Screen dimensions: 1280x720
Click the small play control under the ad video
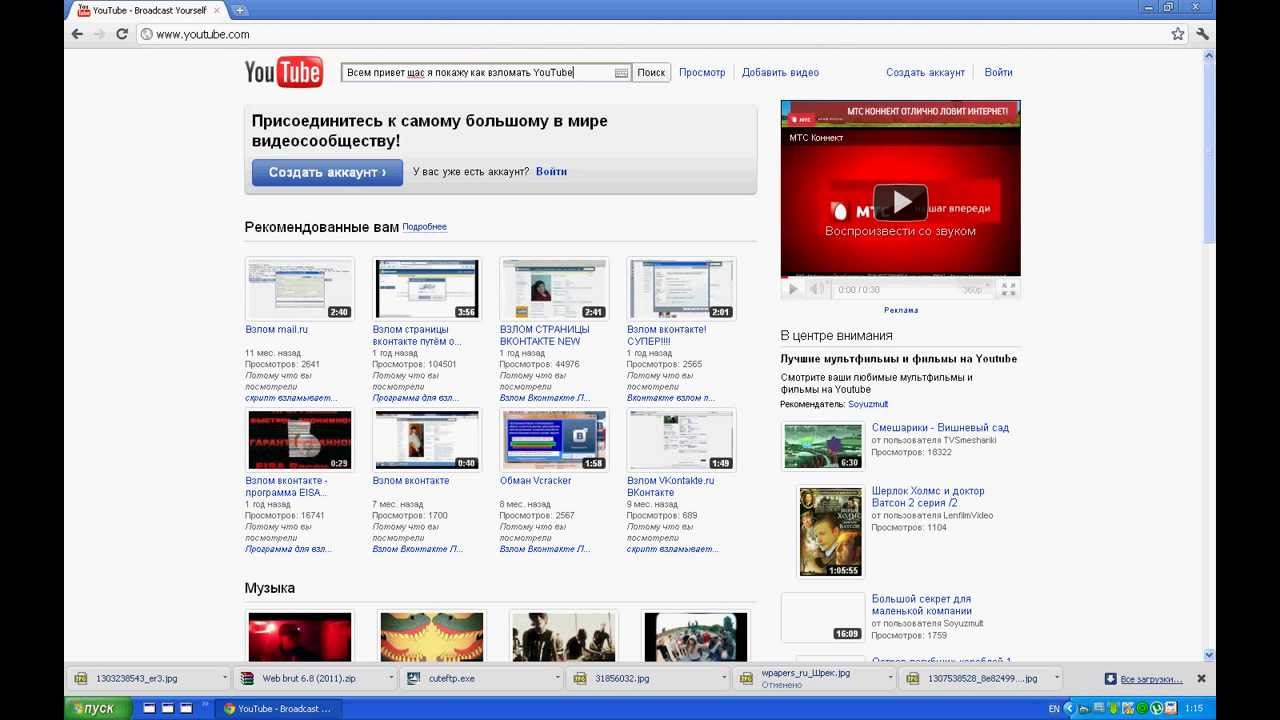coord(793,289)
